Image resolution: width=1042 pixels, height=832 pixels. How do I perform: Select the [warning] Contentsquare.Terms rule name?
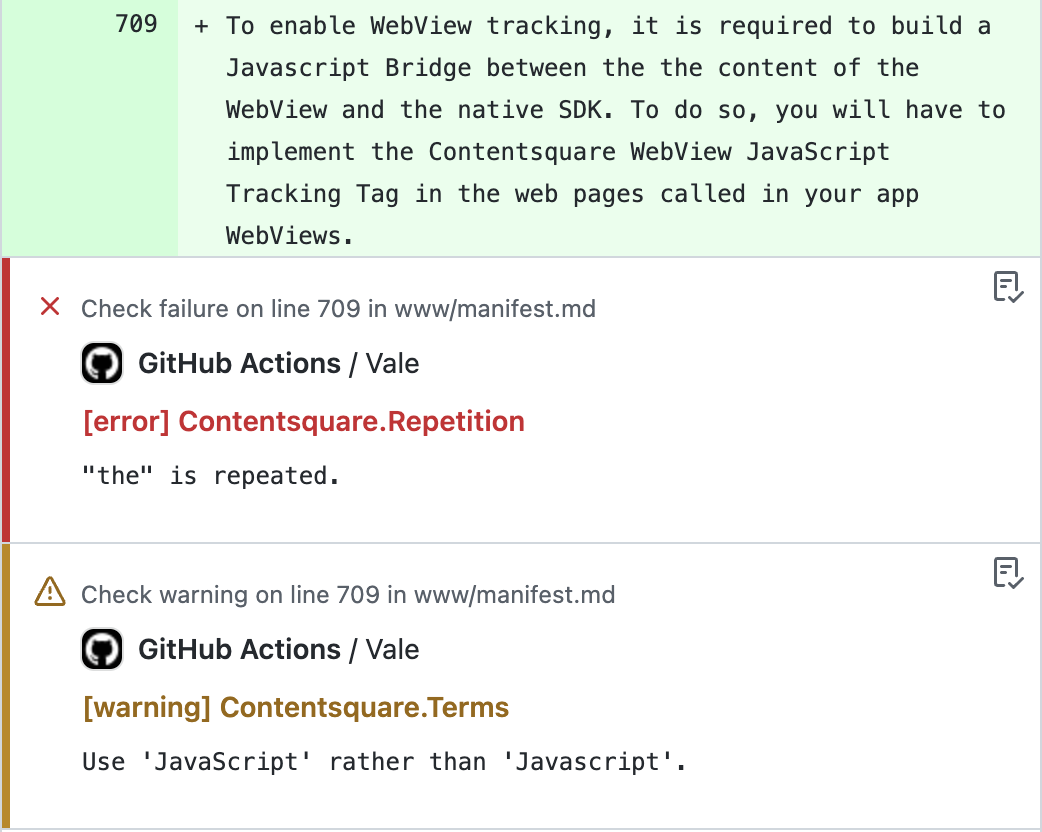(x=294, y=707)
